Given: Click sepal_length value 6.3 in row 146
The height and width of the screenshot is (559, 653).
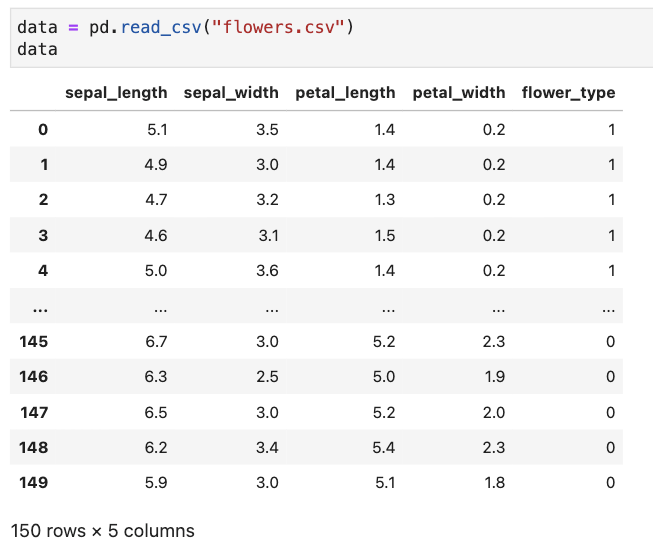Looking at the screenshot, I should pyautogui.click(x=156, y=377).
